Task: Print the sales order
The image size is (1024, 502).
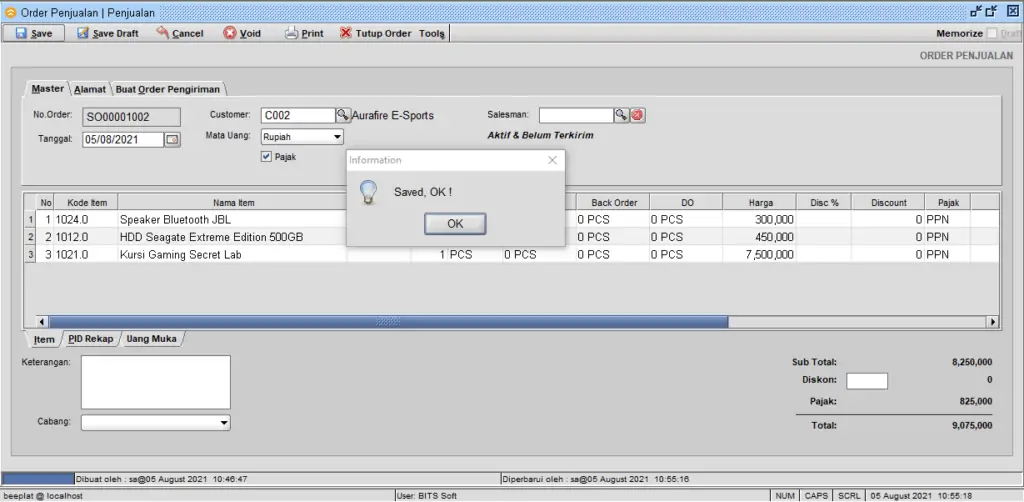Action: click(304, 33)
